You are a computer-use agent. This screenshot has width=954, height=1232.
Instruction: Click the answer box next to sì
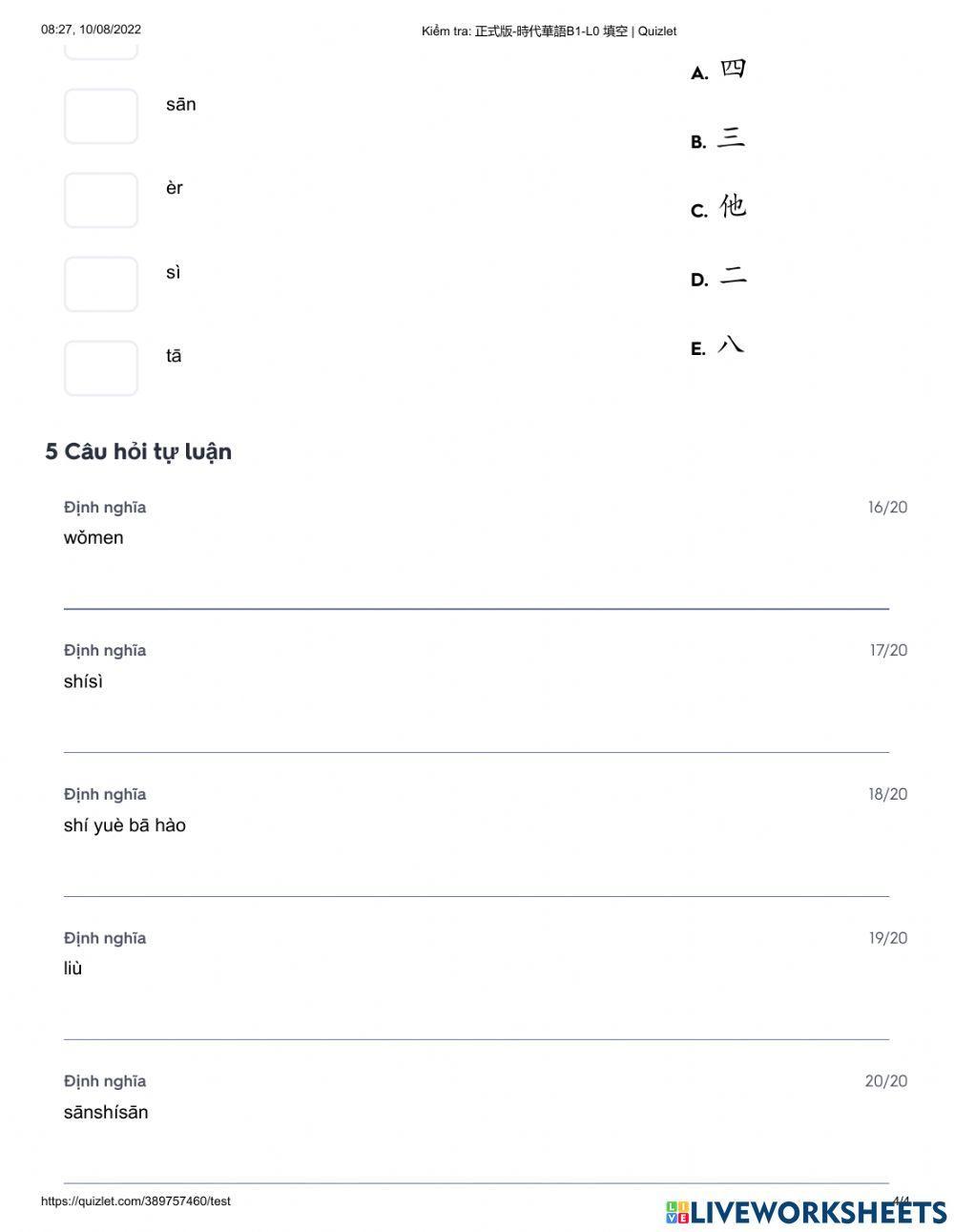click(x=101, y=284)
